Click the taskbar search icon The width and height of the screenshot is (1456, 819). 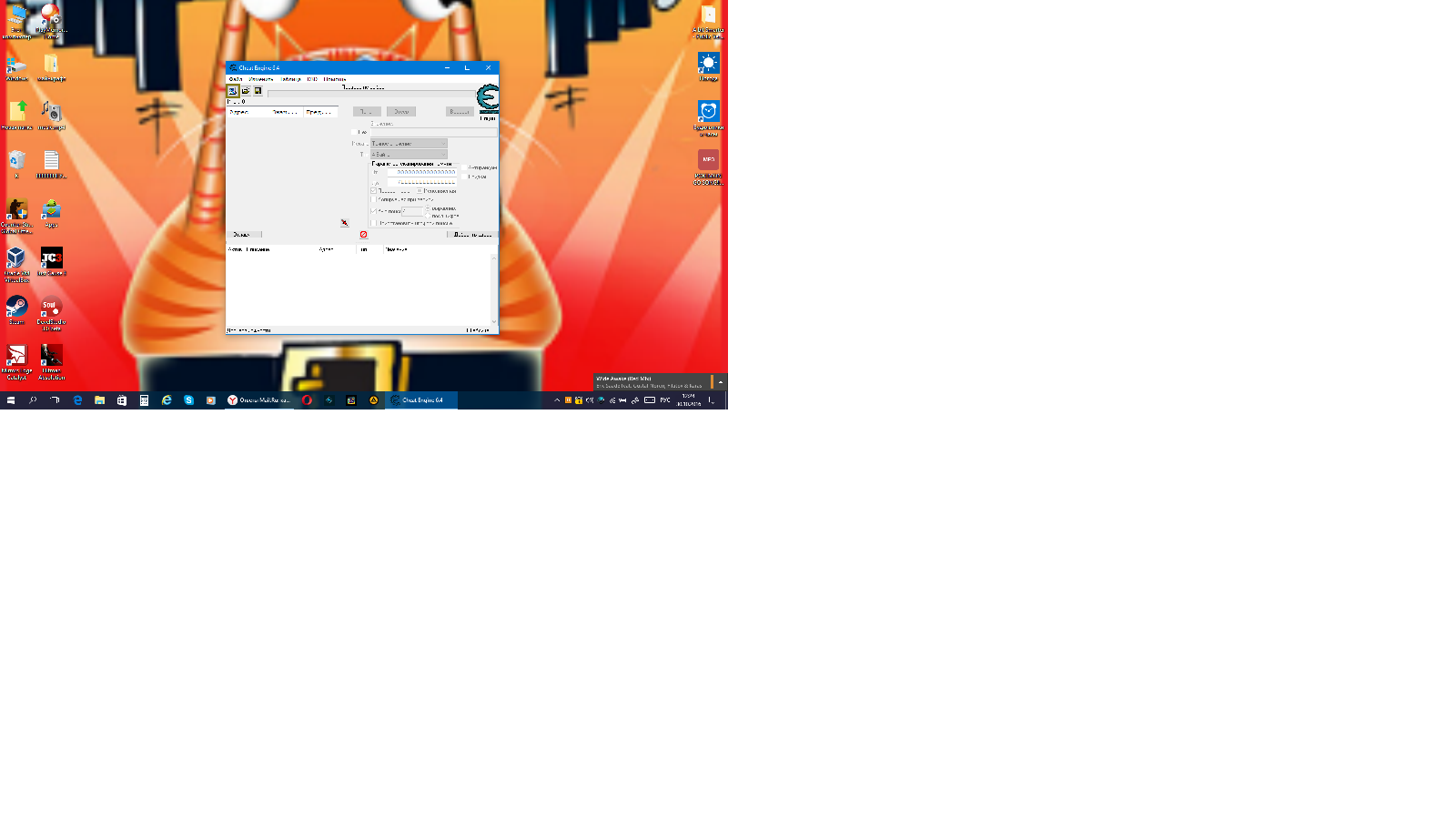[33, 399]
